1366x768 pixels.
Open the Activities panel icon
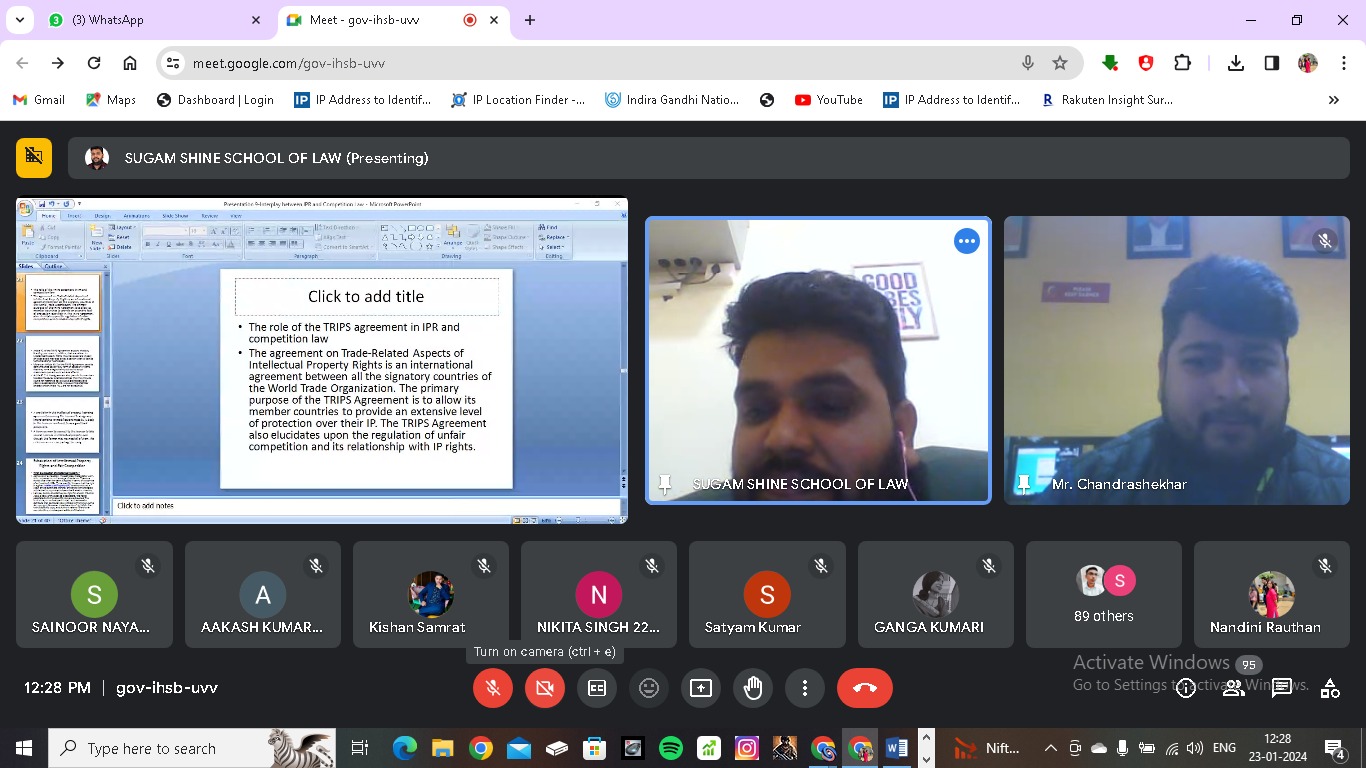point(1330,688)
